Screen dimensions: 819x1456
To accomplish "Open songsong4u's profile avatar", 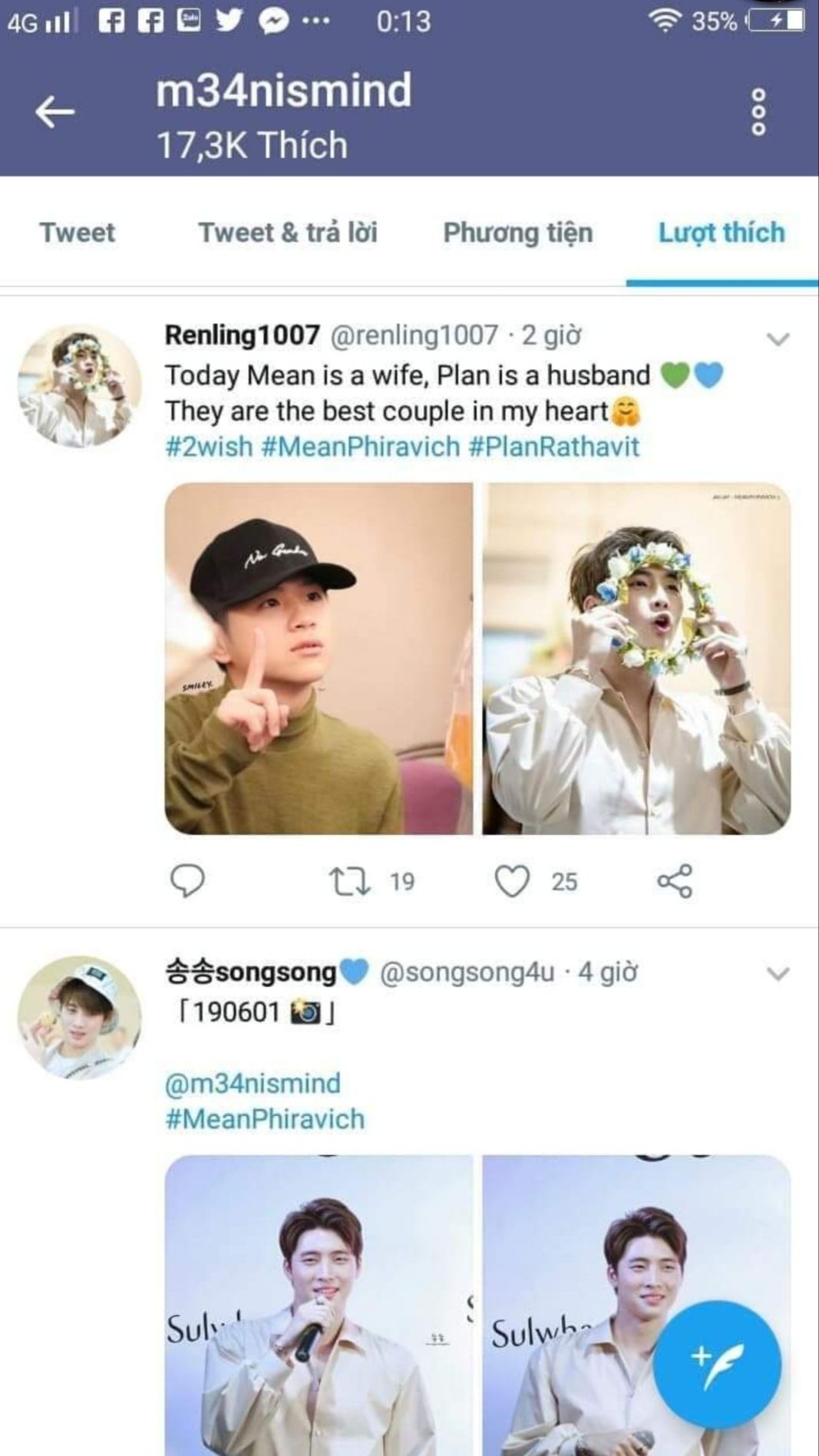I will pos(80,1018).
